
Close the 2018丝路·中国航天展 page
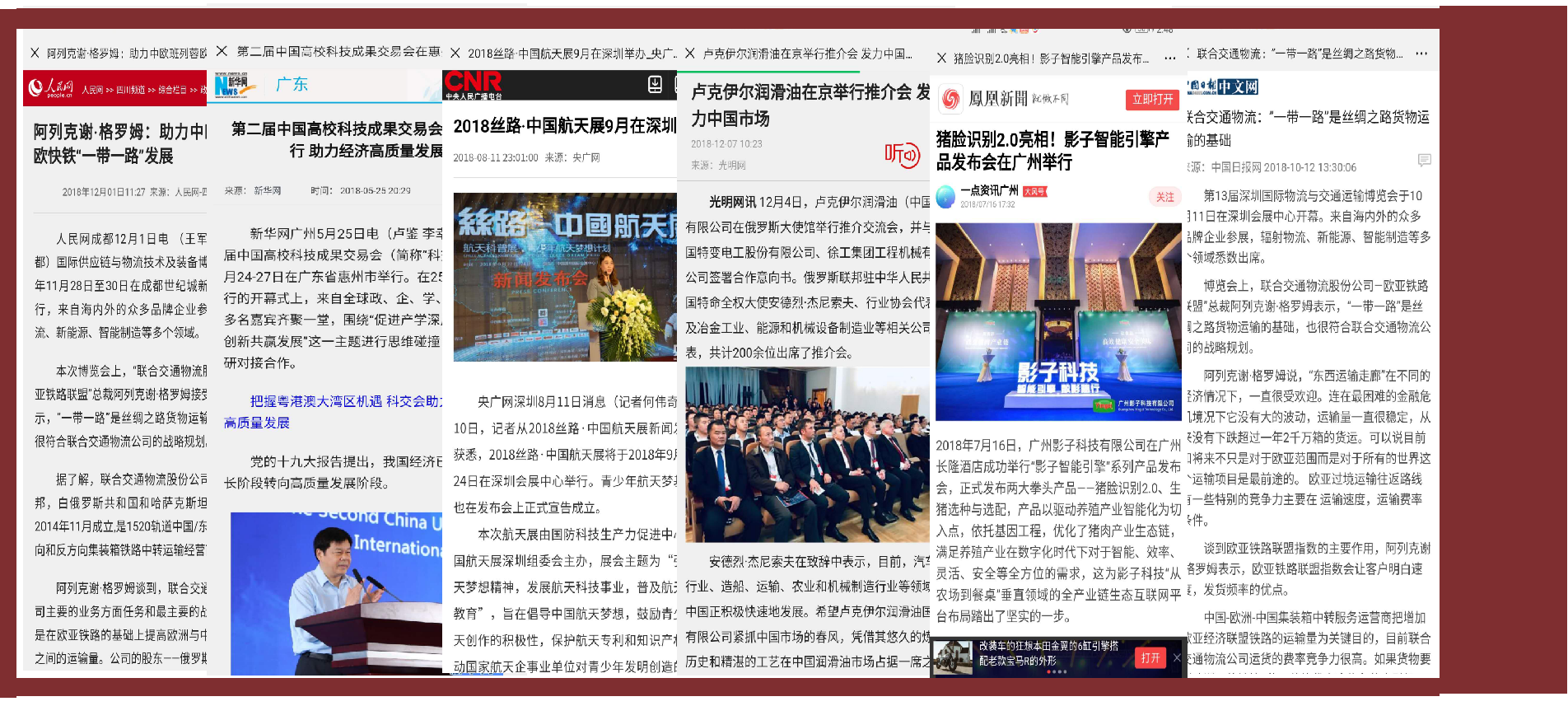pos(455,54)
